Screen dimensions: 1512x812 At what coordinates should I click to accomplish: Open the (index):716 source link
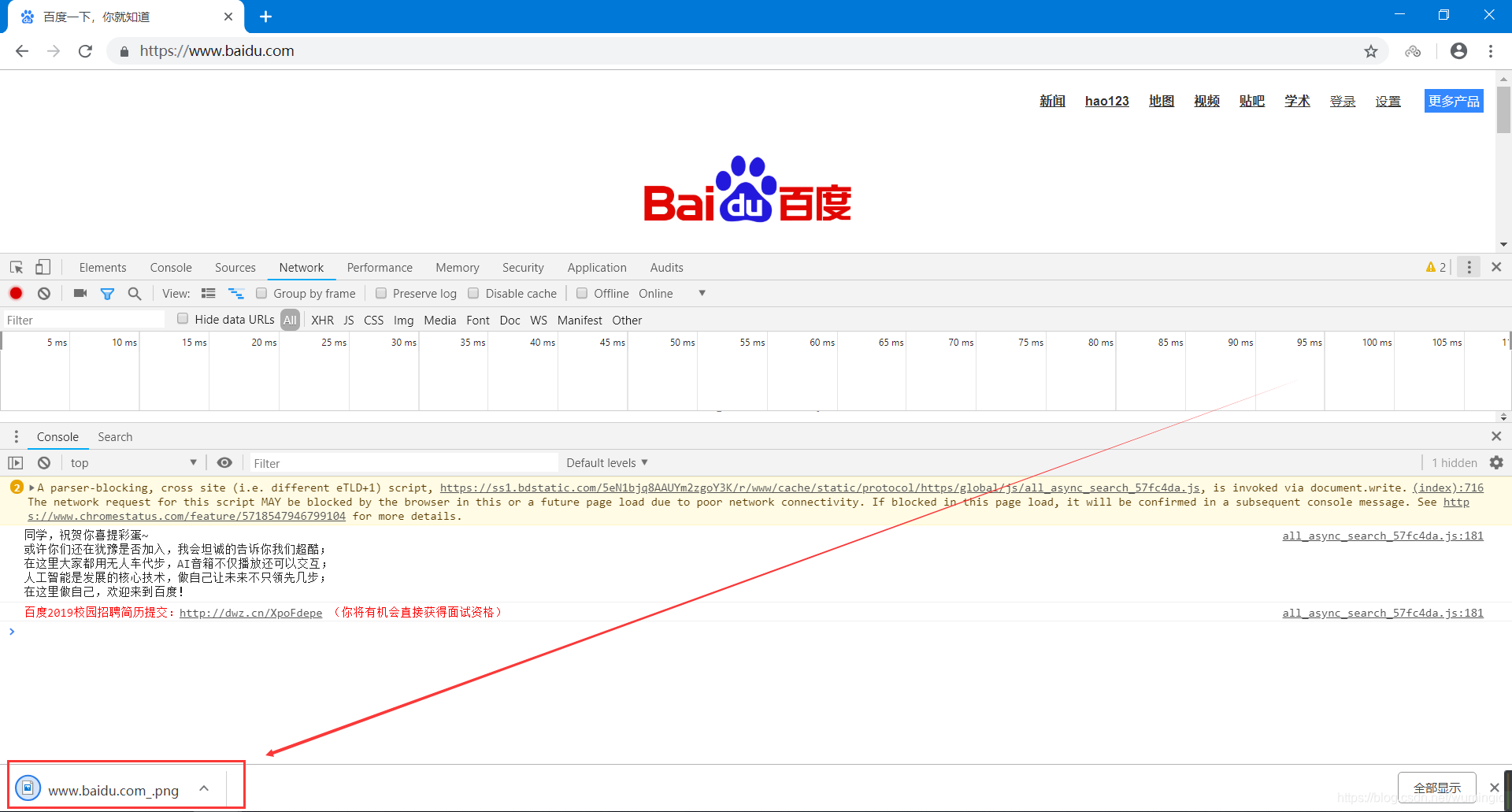point(1448,488)
